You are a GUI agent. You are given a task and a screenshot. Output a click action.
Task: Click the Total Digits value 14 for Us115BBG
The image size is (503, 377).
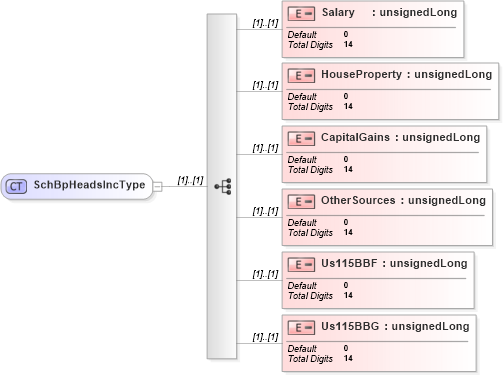tap(348, 358)
